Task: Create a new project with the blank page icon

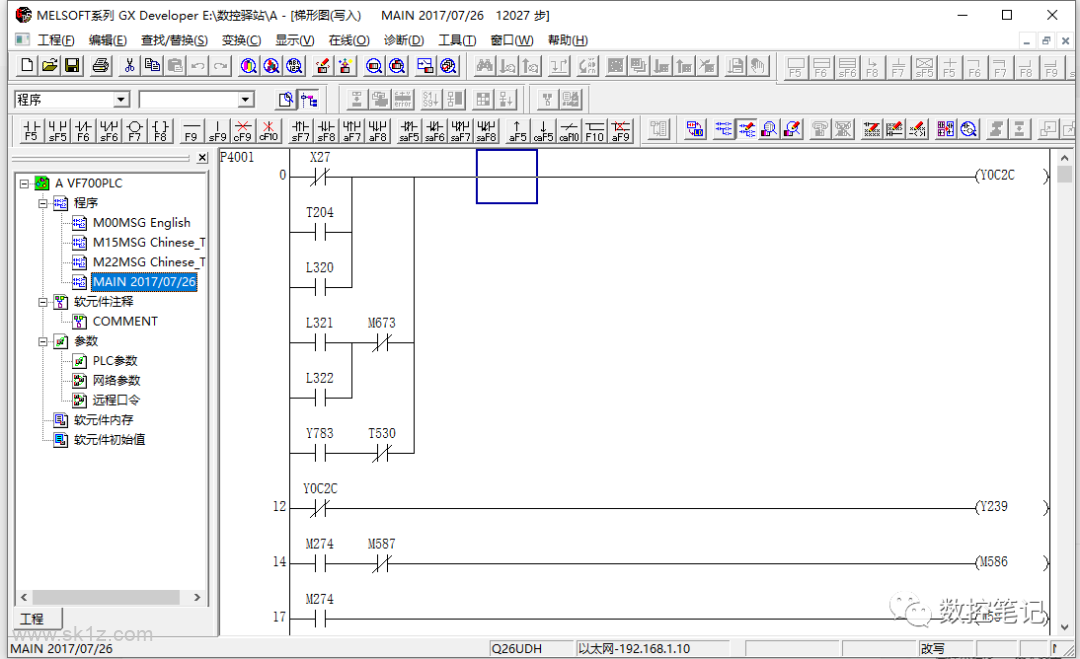Action: 27,65
